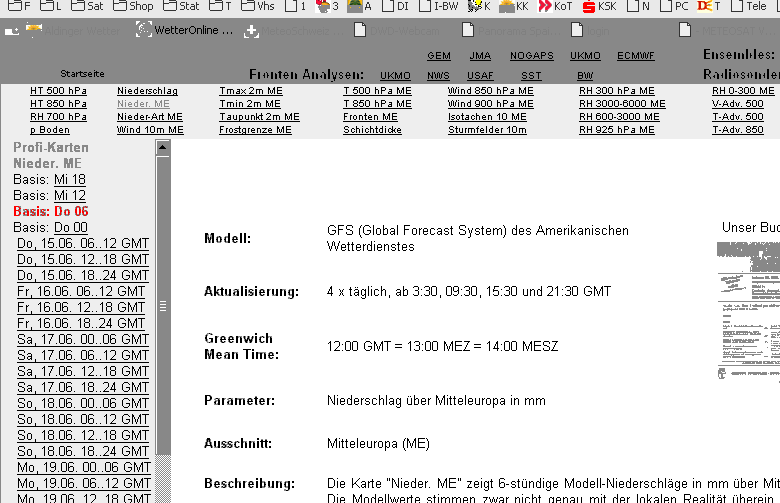Open the ECMWF fronten analysis
Image resolution: width=780 pixels, height=503 pixels.
click(x=636, y=56)
